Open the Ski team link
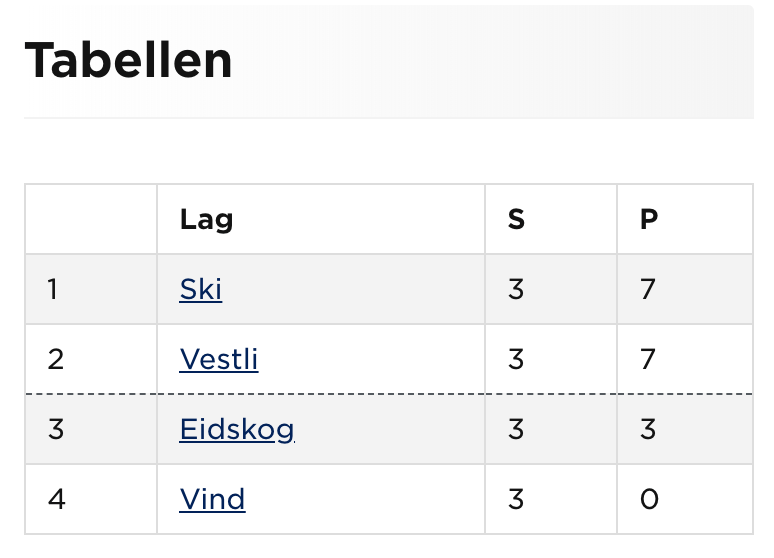Image resolution: width=774 pixels, height=558 pixels. tap(201, 289)
